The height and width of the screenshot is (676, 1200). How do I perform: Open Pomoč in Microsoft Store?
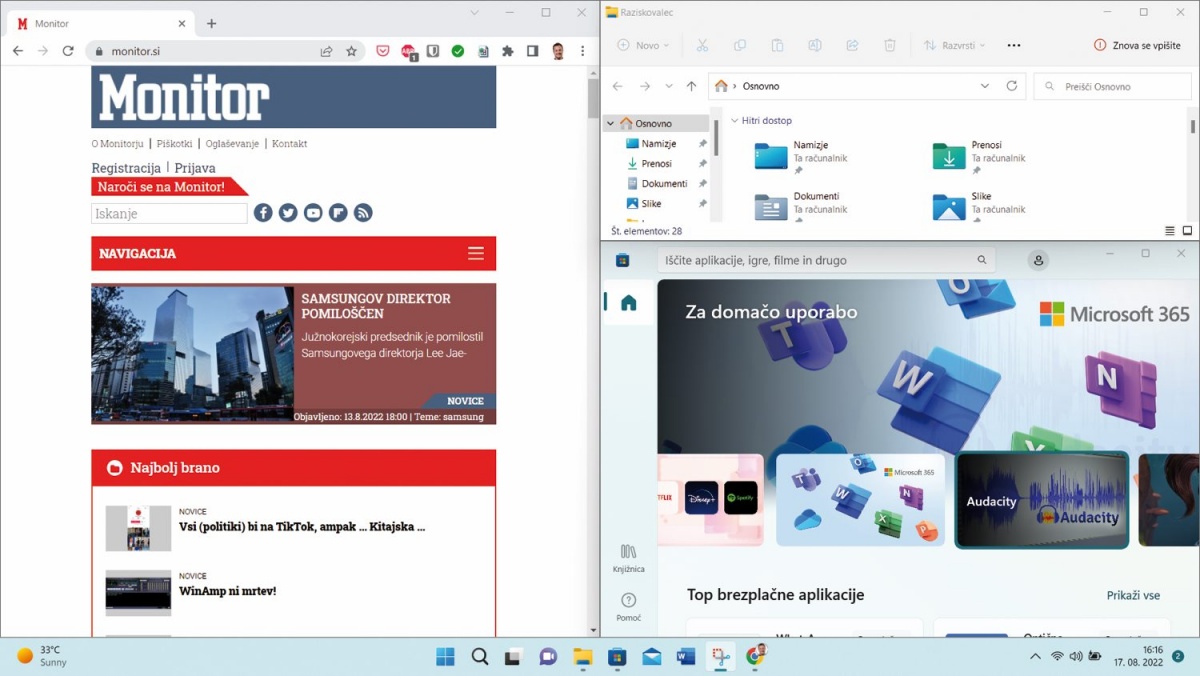click(x=628, y=606)
